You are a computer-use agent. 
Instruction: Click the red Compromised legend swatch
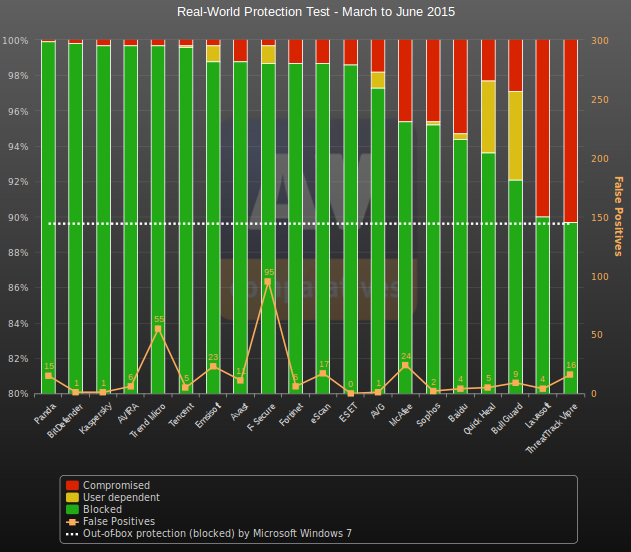point(72,485)
